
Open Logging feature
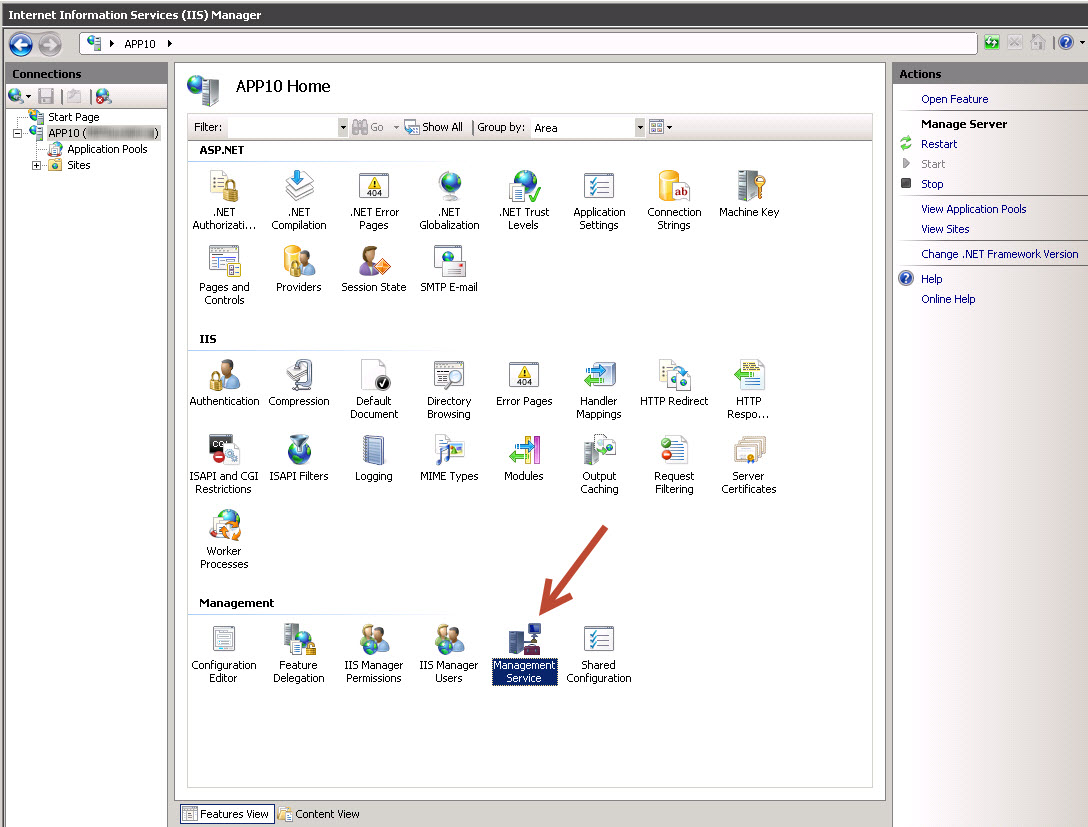[x=374, y=458]
